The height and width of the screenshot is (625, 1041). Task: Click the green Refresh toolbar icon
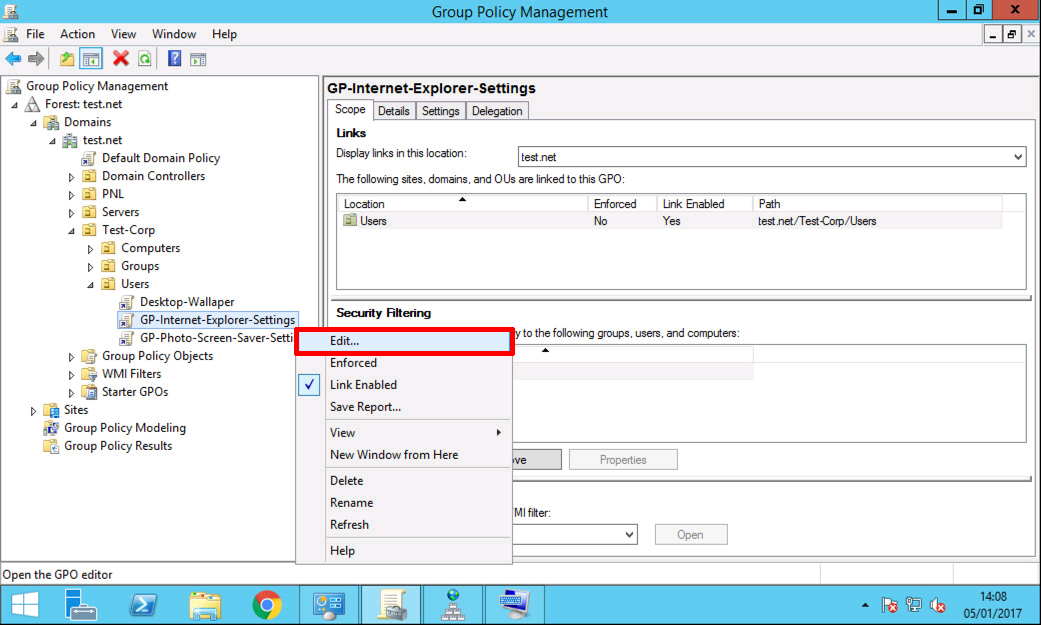tap(145, 59)
